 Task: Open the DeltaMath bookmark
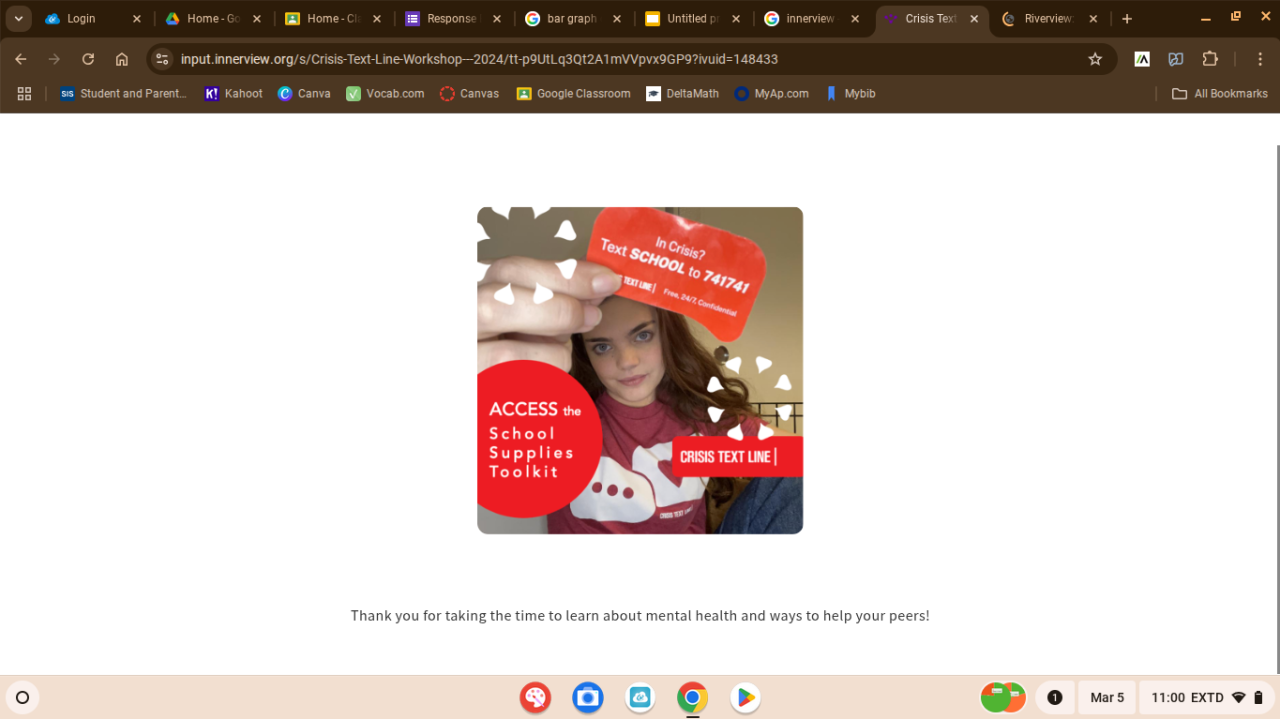(x=682, y=93)
